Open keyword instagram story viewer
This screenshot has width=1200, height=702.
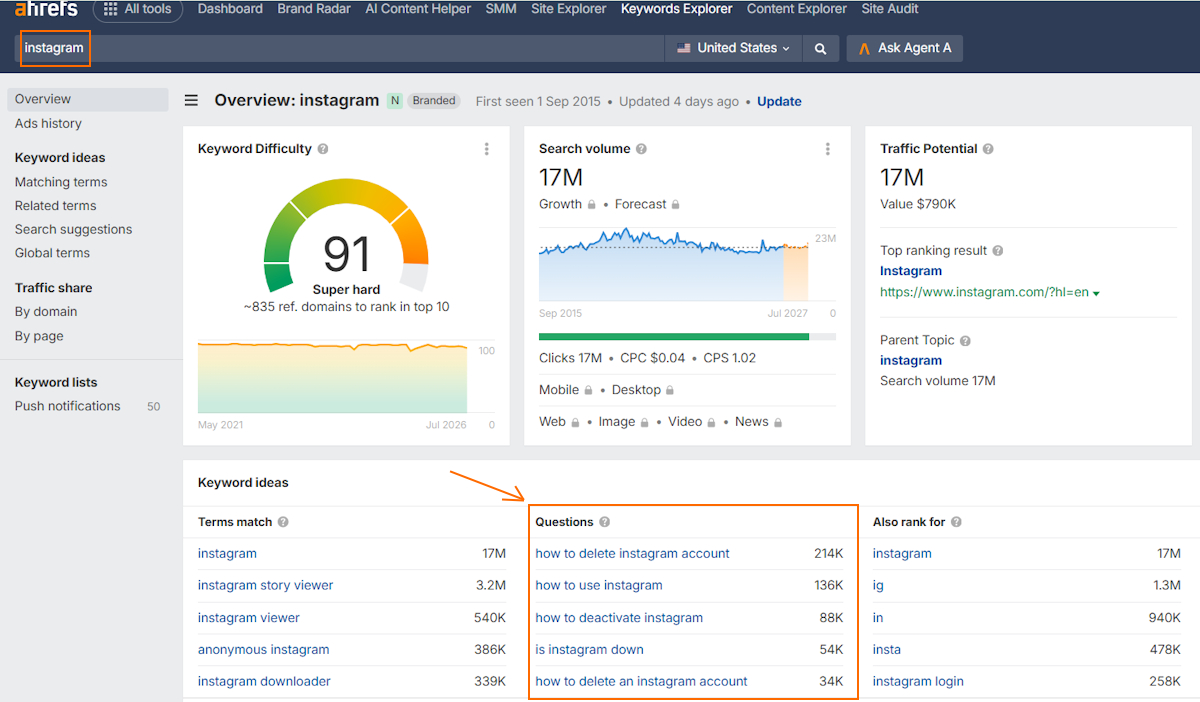266,586
